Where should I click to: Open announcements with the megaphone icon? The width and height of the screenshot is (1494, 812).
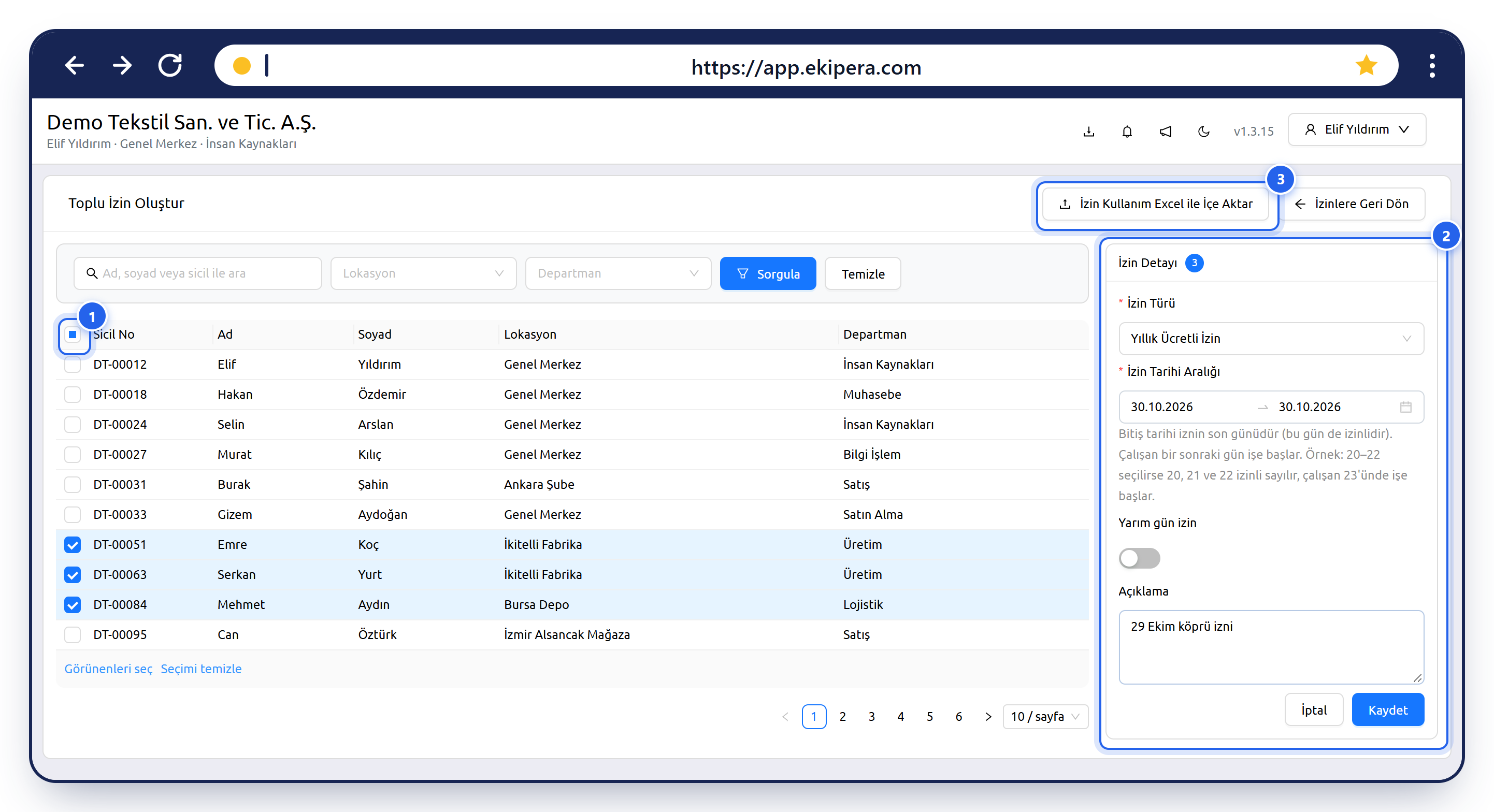[1165, 132]
